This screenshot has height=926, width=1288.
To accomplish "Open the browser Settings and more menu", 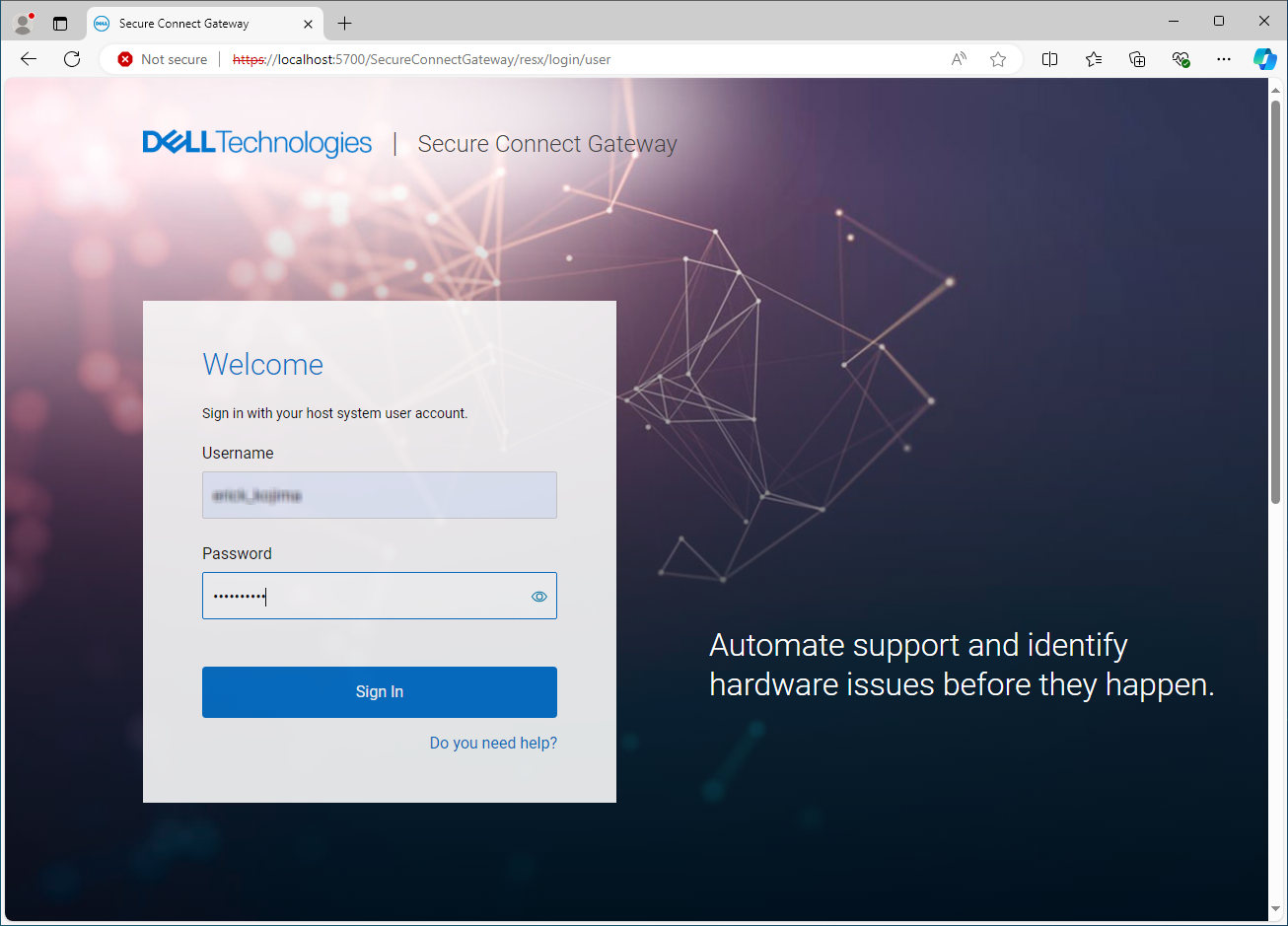I will click(x=1223, y=59).
